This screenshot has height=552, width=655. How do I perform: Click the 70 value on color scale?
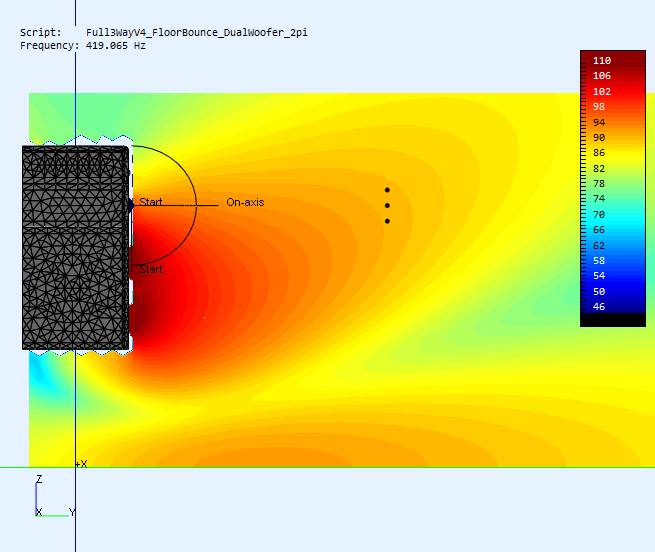(599, 214)
